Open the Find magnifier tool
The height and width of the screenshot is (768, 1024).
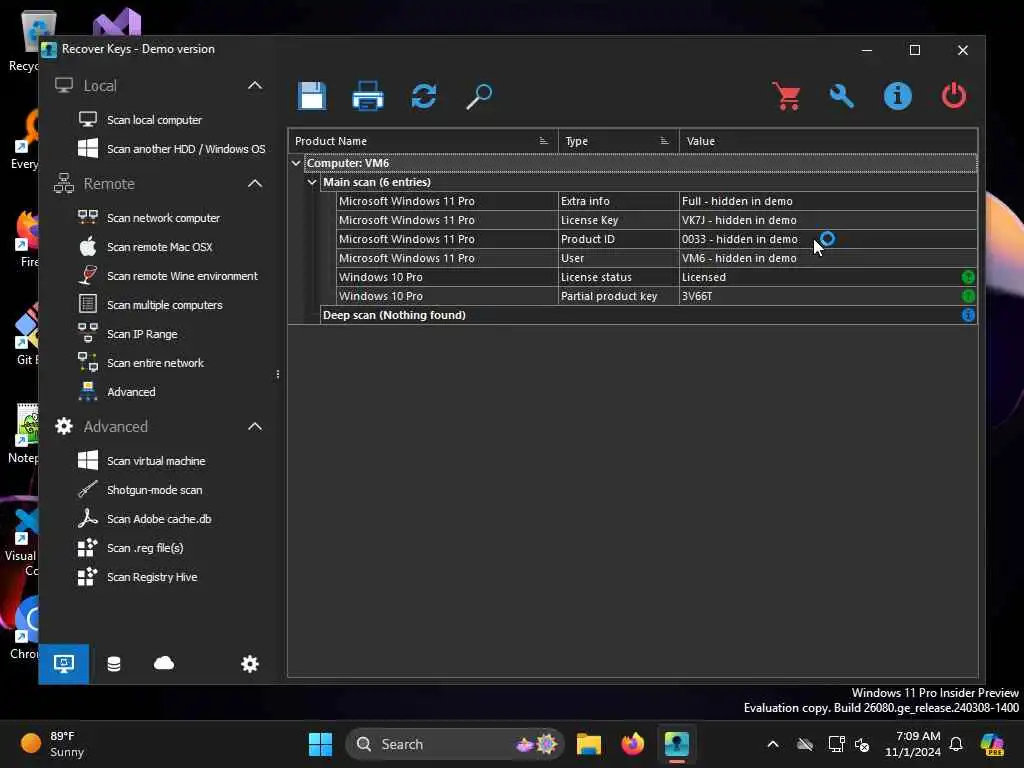point(479,96)
